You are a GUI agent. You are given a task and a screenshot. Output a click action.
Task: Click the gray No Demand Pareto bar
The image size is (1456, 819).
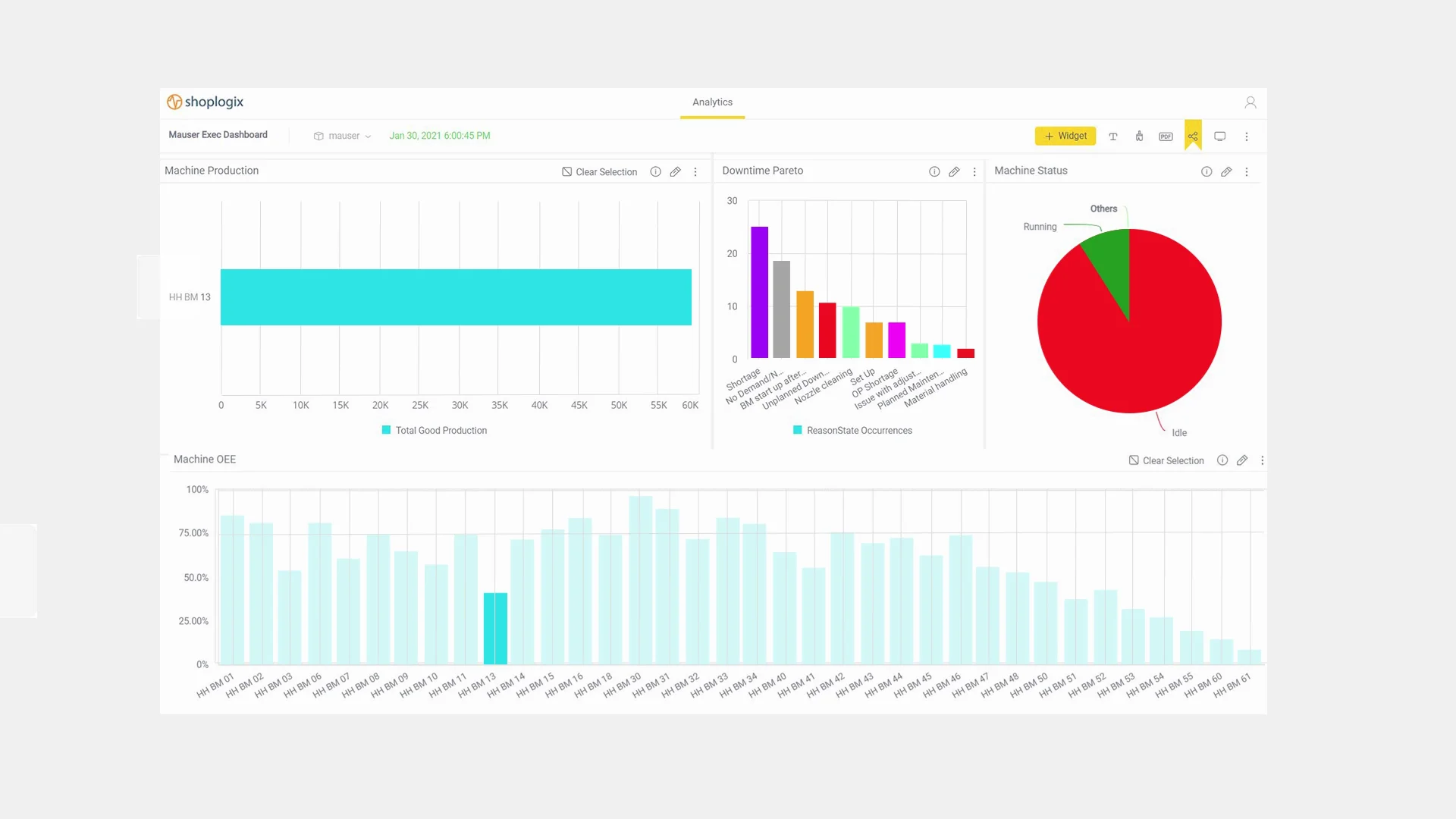tap(781, 309)
